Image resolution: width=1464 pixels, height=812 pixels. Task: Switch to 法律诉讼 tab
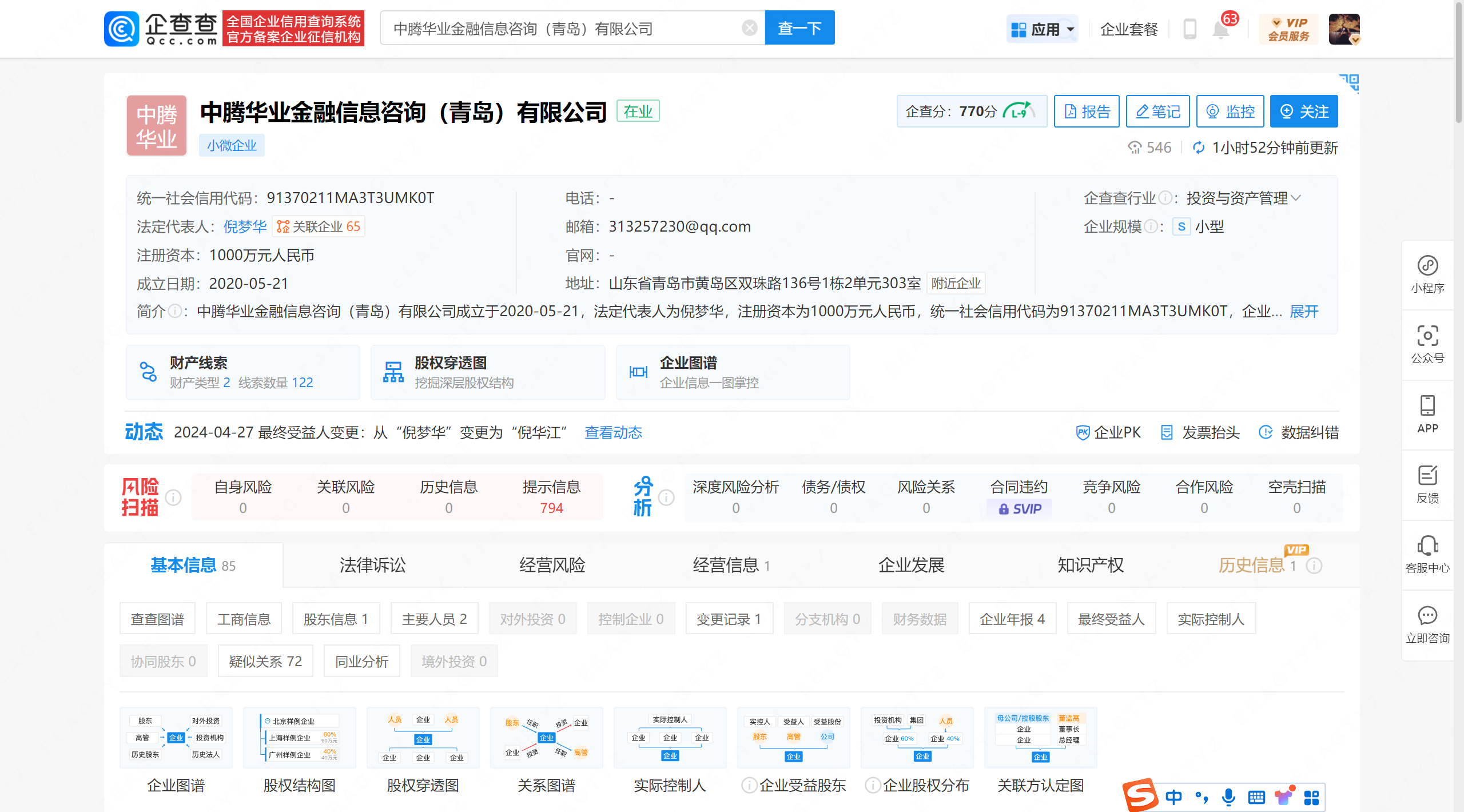pyautogui.click(x=373, y=565)
